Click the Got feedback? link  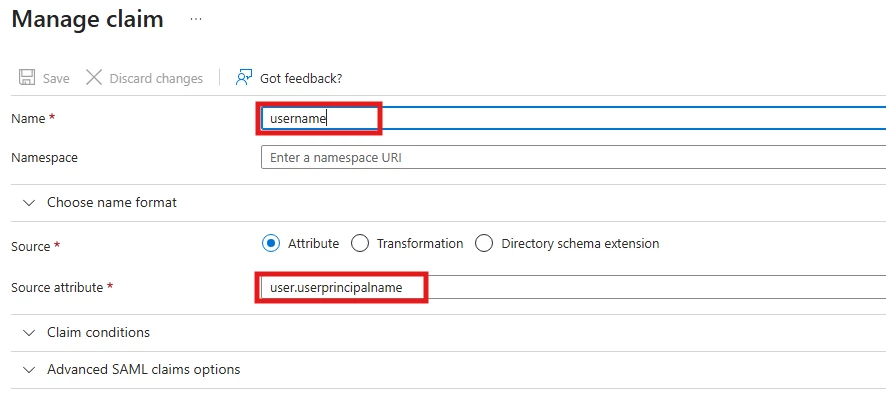pyautogui.click(x=301, y=78)
